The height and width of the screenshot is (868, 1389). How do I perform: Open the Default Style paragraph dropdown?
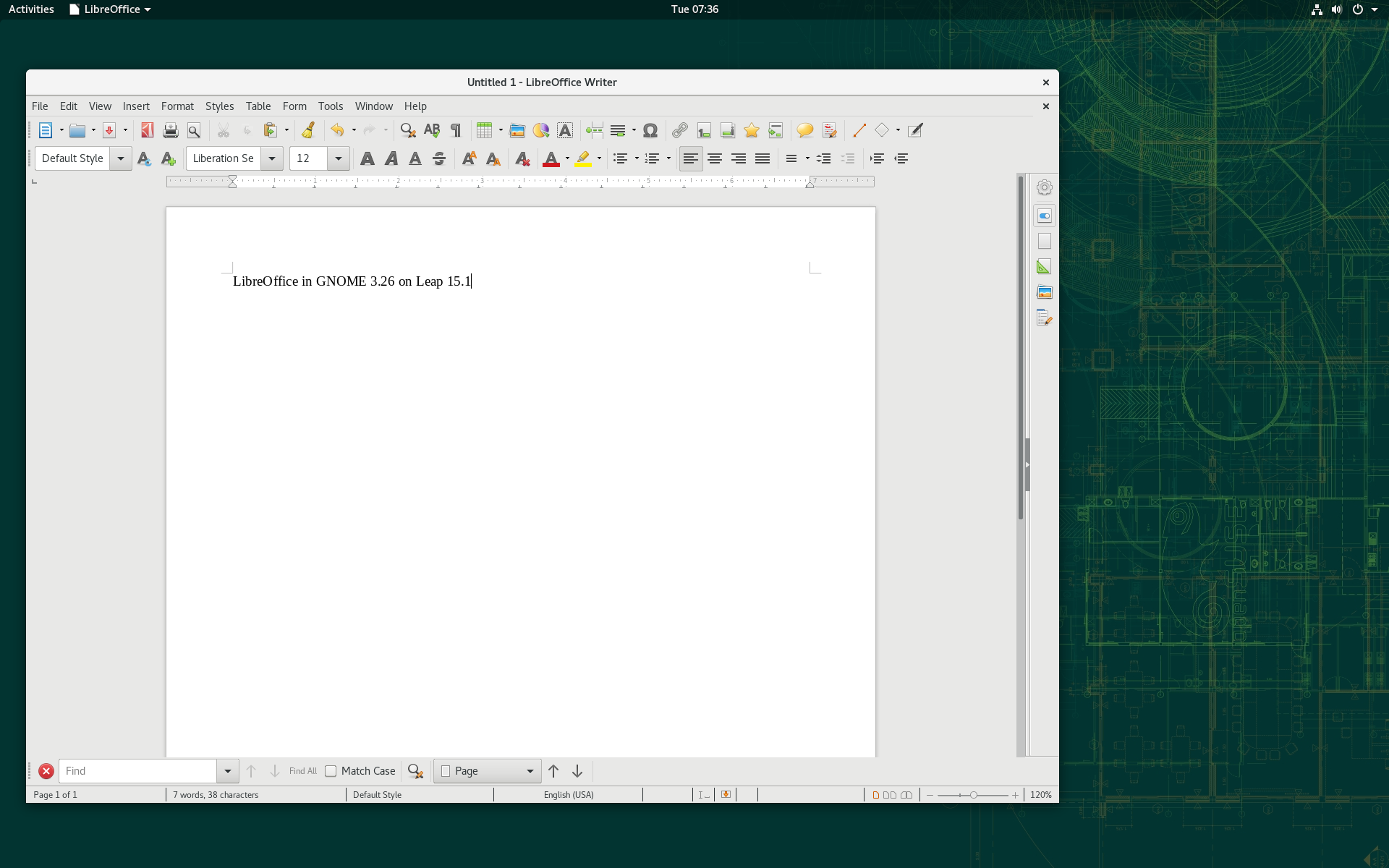click(x=121, y=158)
